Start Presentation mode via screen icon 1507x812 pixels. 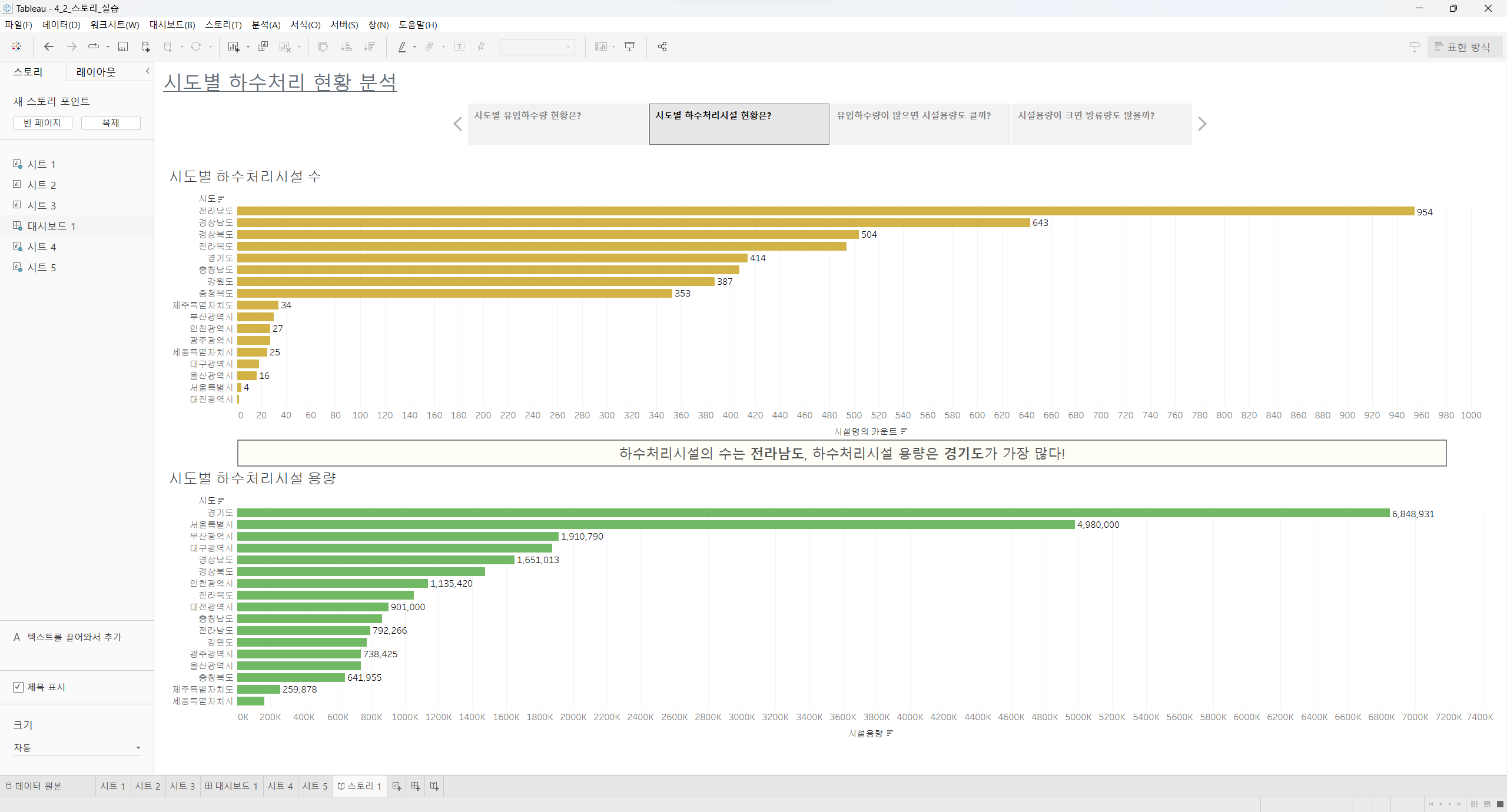pyautogui.click(x=630, y=46)
